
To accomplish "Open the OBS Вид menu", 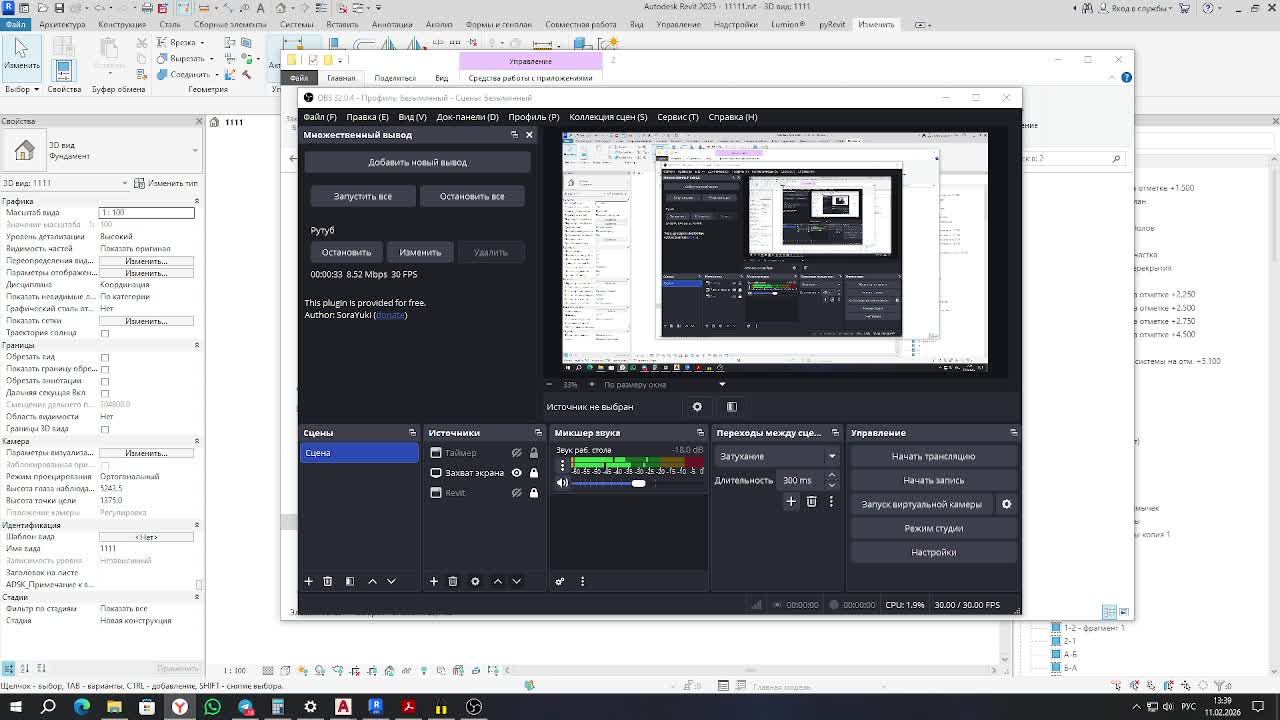I will click(412, 117).
